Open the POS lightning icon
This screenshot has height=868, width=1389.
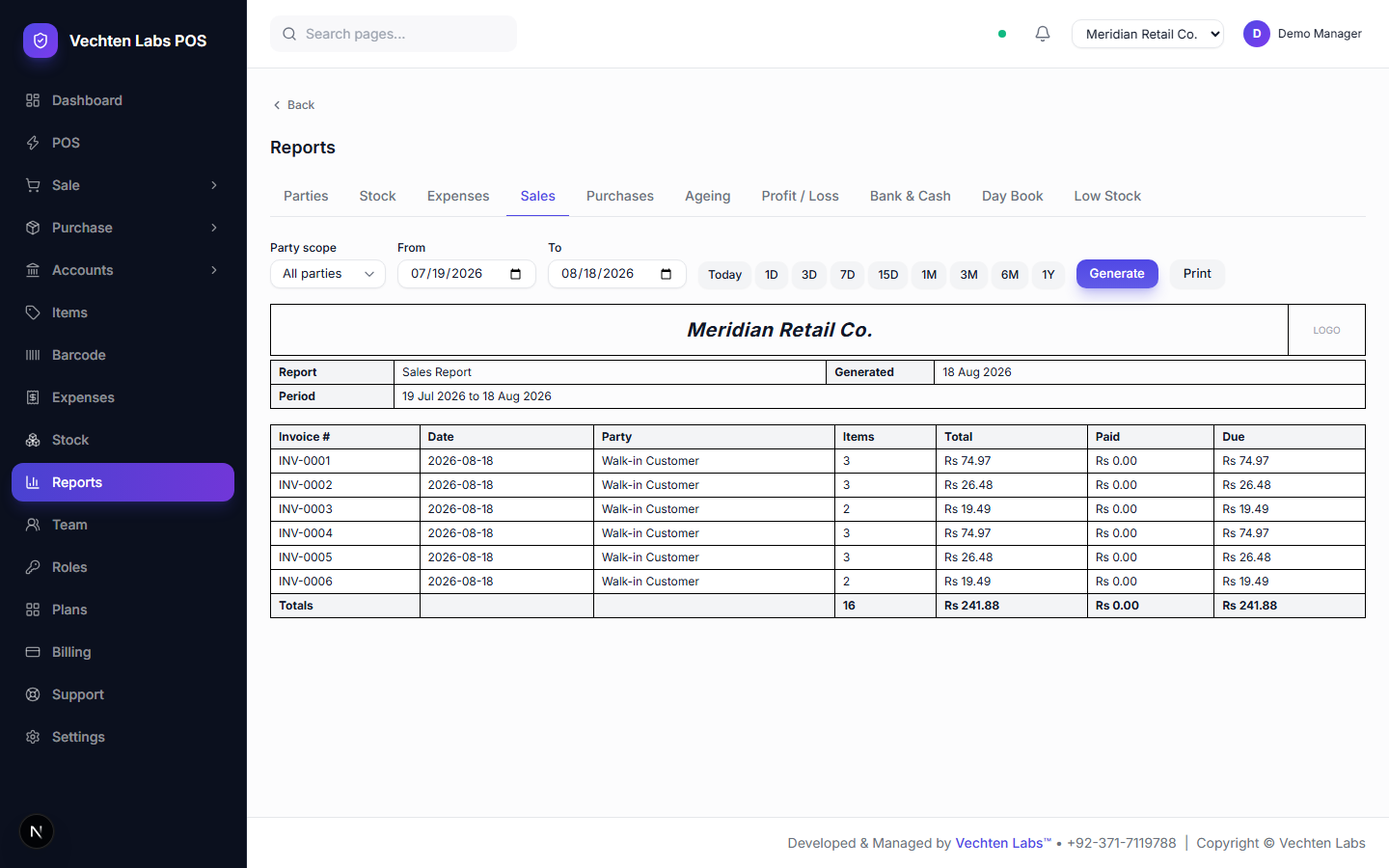(x=33, y=143)
